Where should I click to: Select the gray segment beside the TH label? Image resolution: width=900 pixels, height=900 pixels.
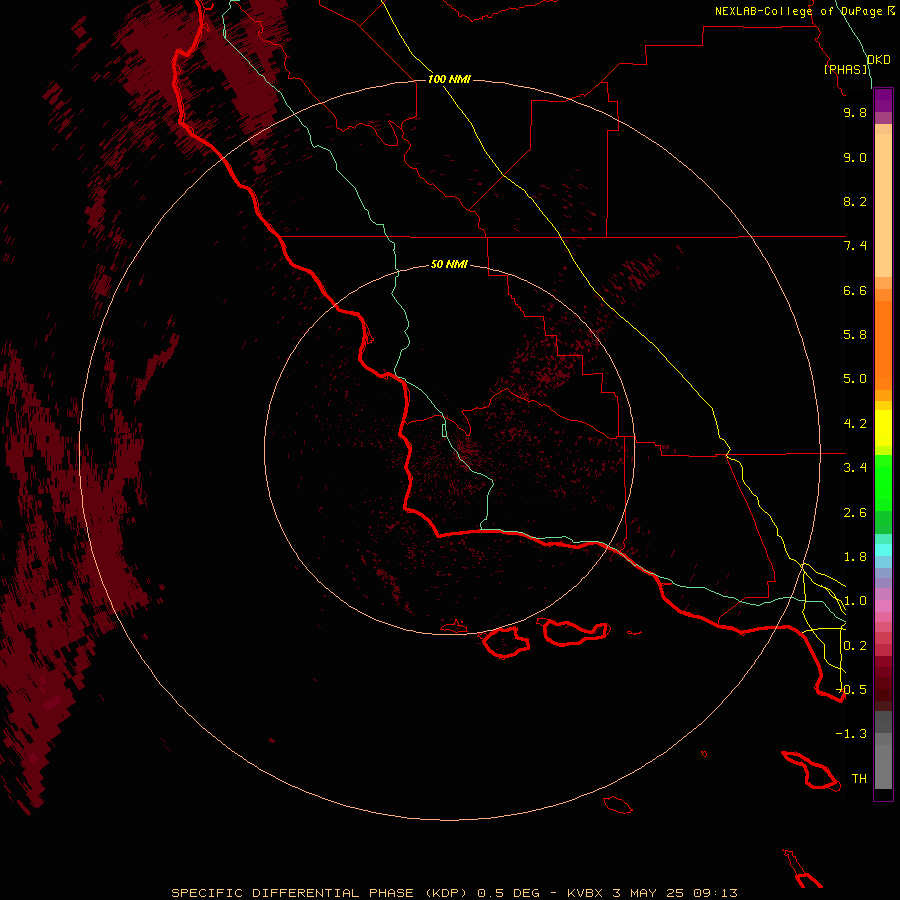883,767
